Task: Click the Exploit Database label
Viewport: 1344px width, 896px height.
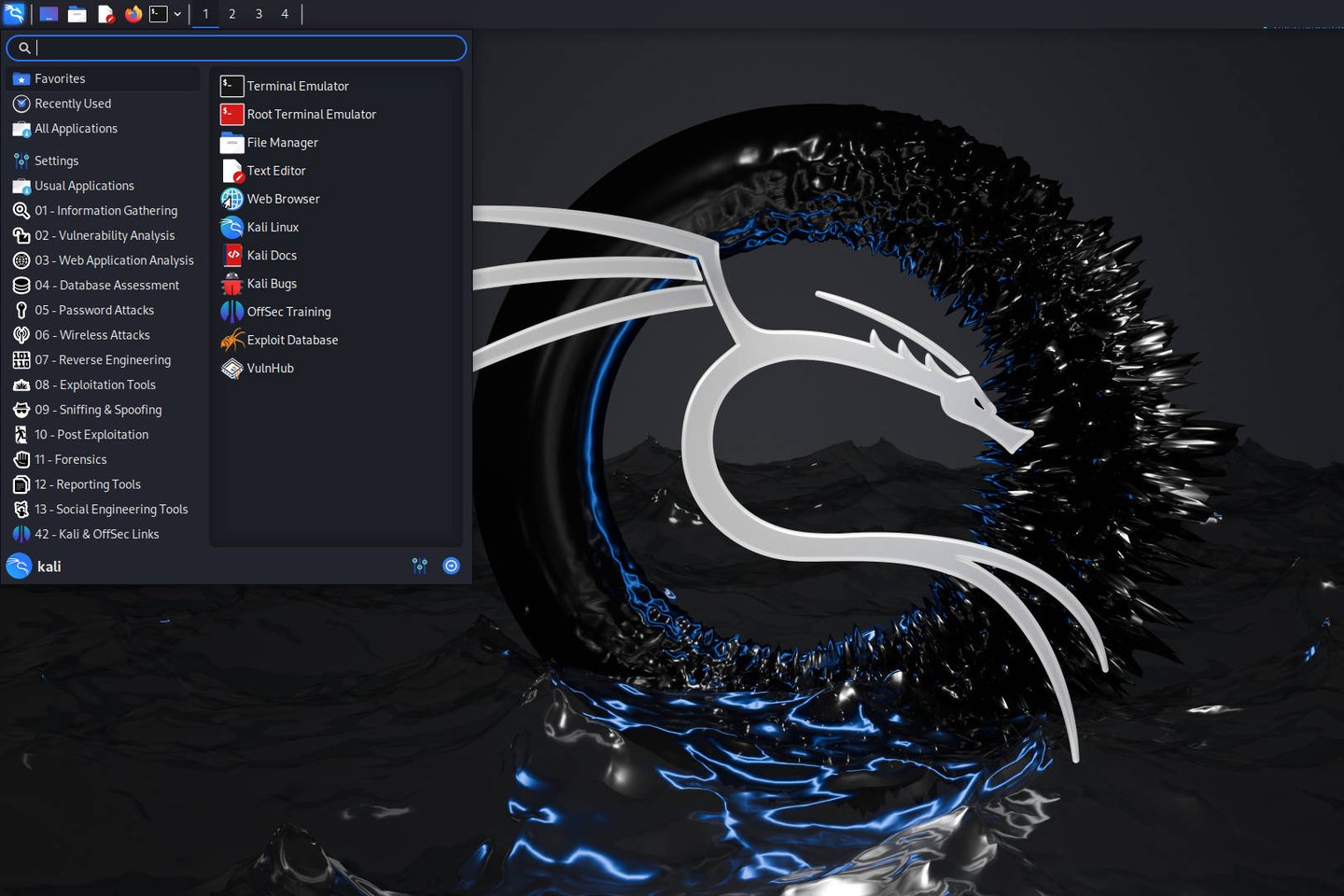Action: tap(293, 340)
